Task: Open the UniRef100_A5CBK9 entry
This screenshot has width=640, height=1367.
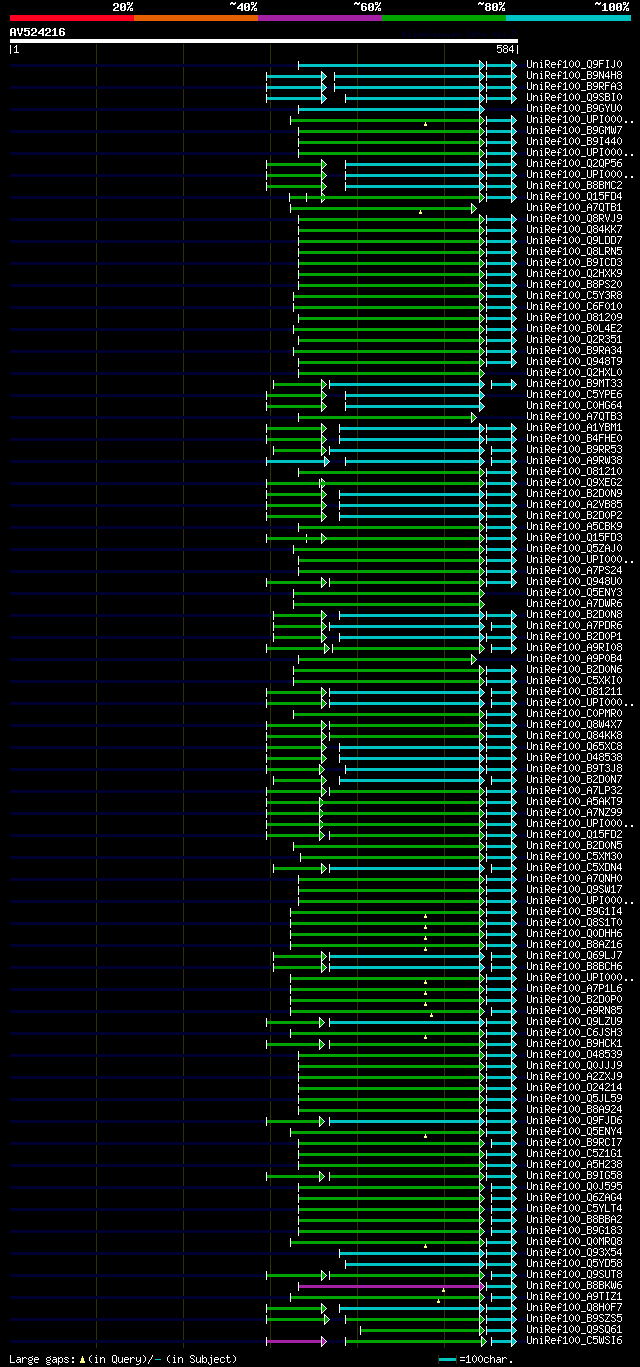Action: click(x=573, y=526)
